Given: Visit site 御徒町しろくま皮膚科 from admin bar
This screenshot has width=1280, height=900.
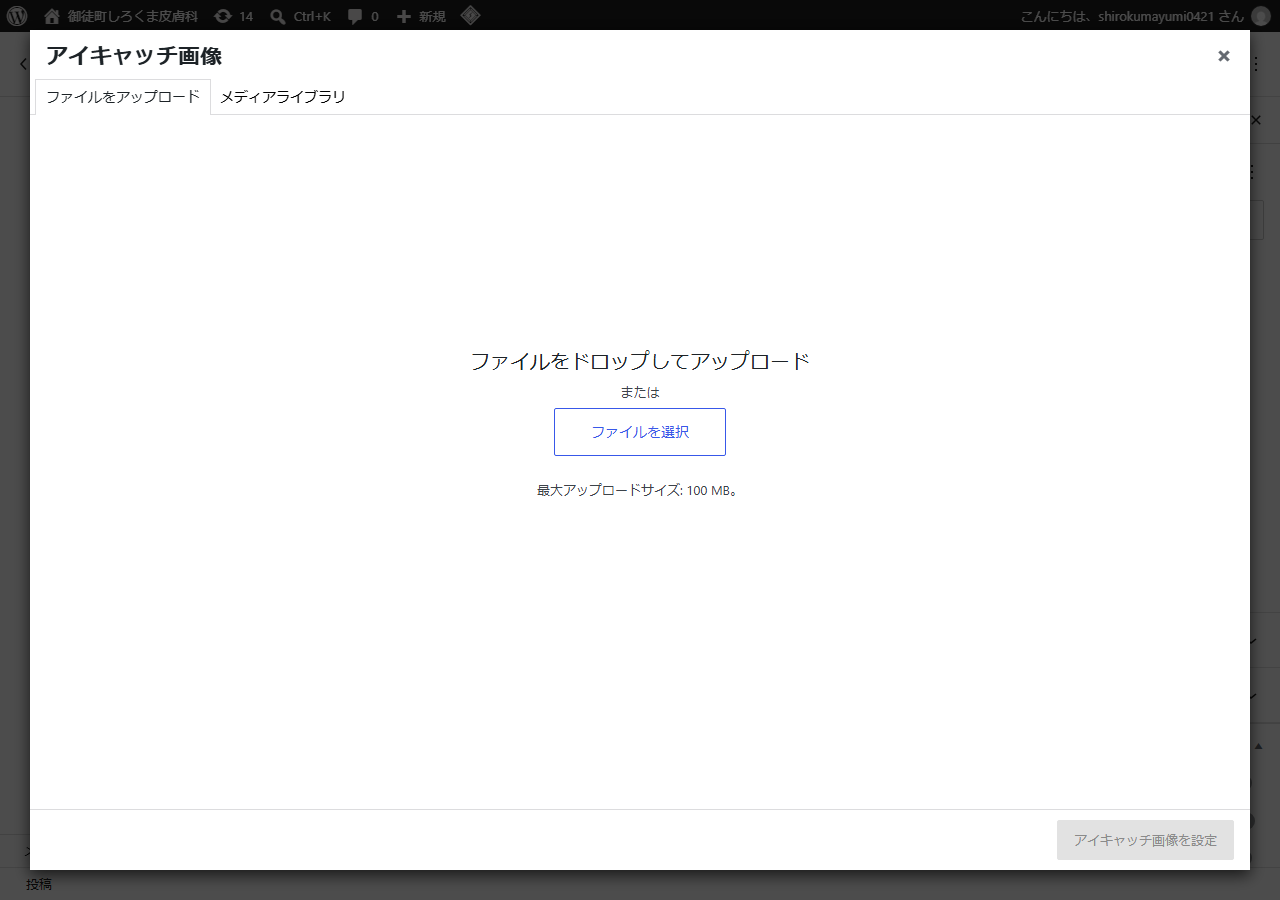Looking at the screenshot, I should 121,16.
